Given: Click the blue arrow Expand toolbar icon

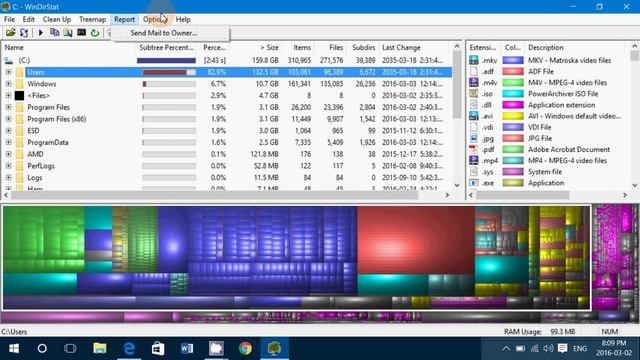Looking at the screenshot, I should pos(40,33).
